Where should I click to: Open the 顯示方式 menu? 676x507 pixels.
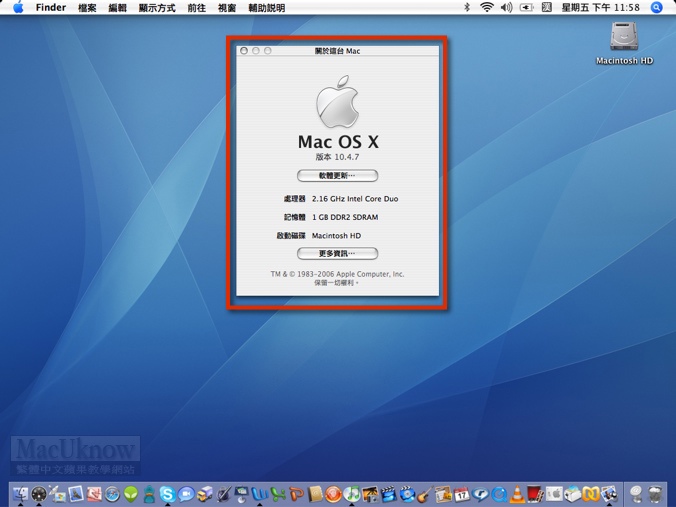tap(157, 8)
